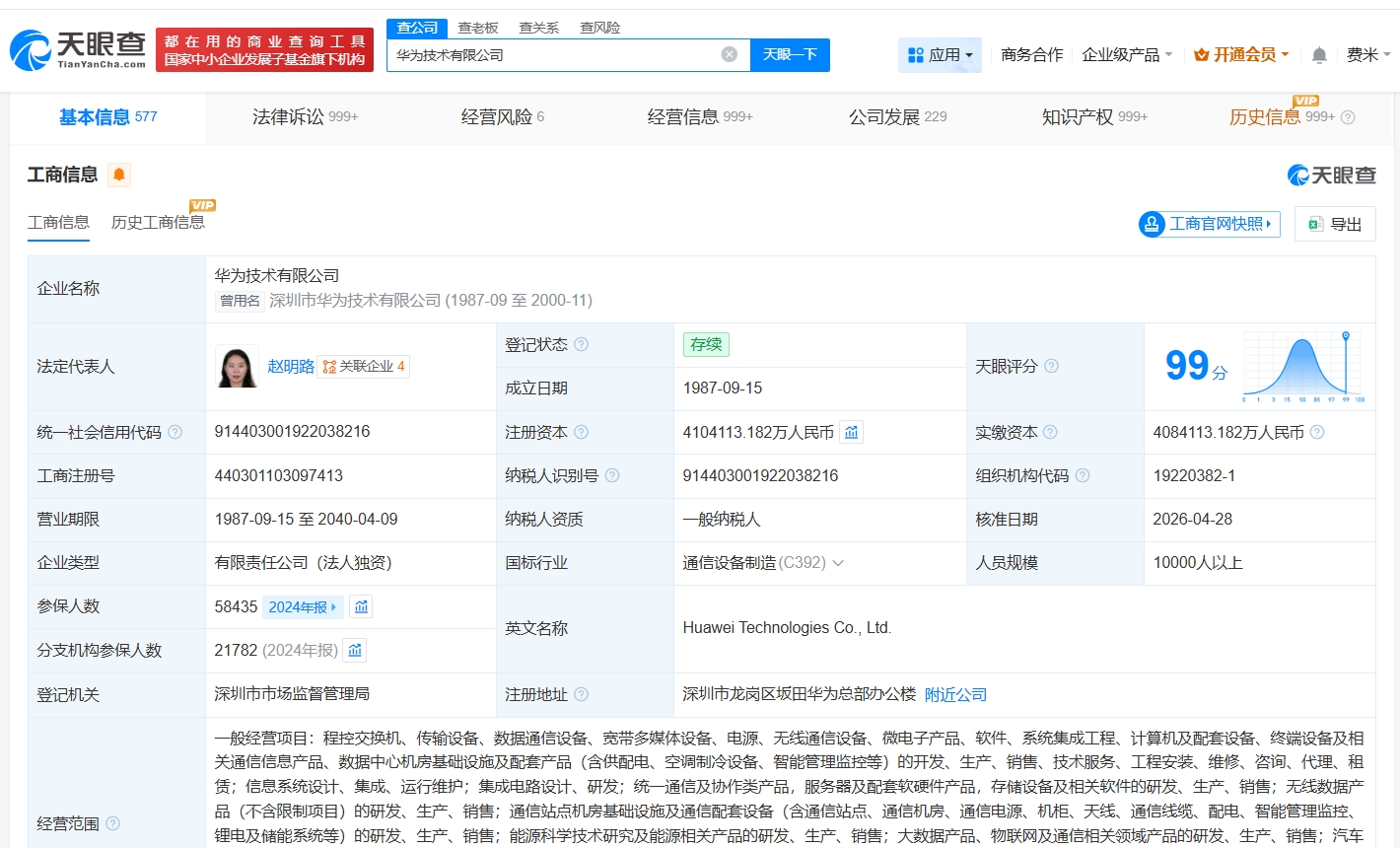Click the TianYanCha logo

click(x=78, y=49)
